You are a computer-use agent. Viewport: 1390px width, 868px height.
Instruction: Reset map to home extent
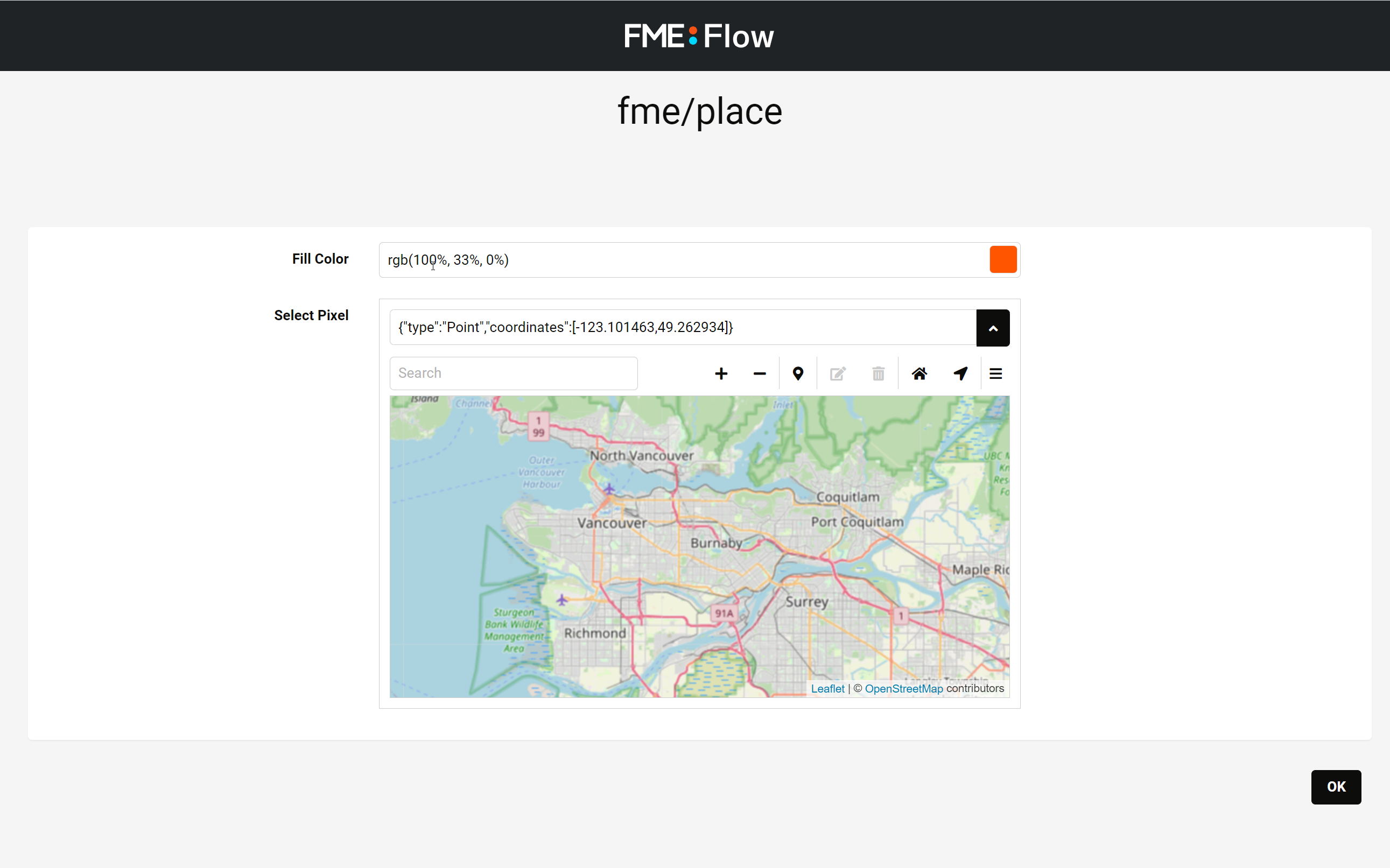[919, 373]
